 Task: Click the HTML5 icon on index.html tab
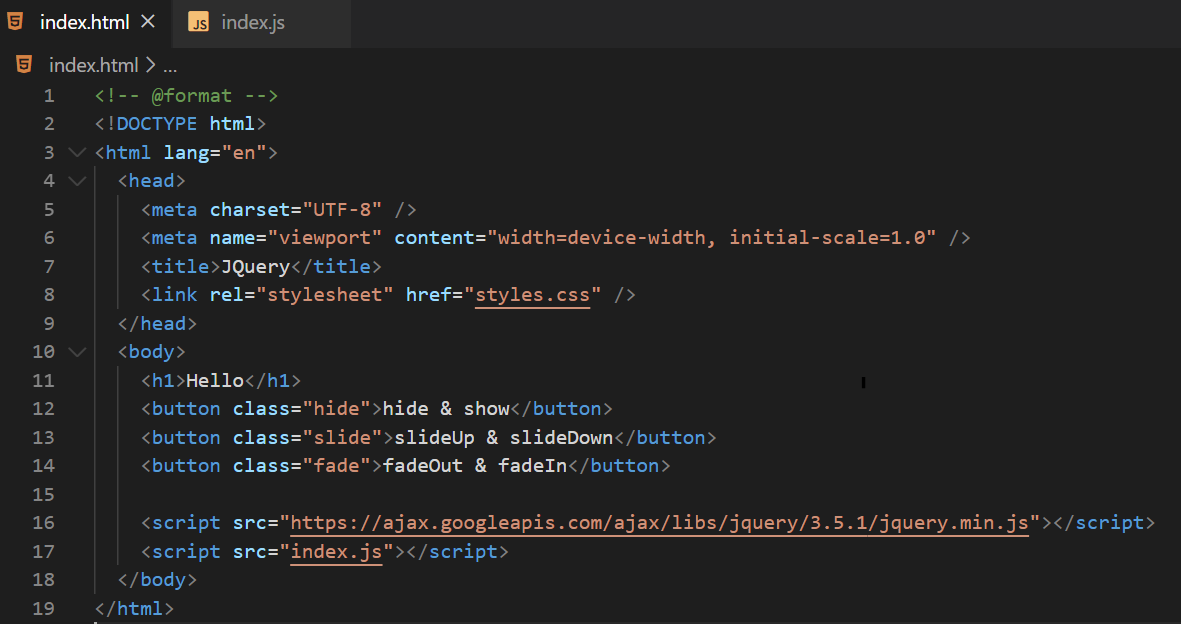click(x=15, y=22)
